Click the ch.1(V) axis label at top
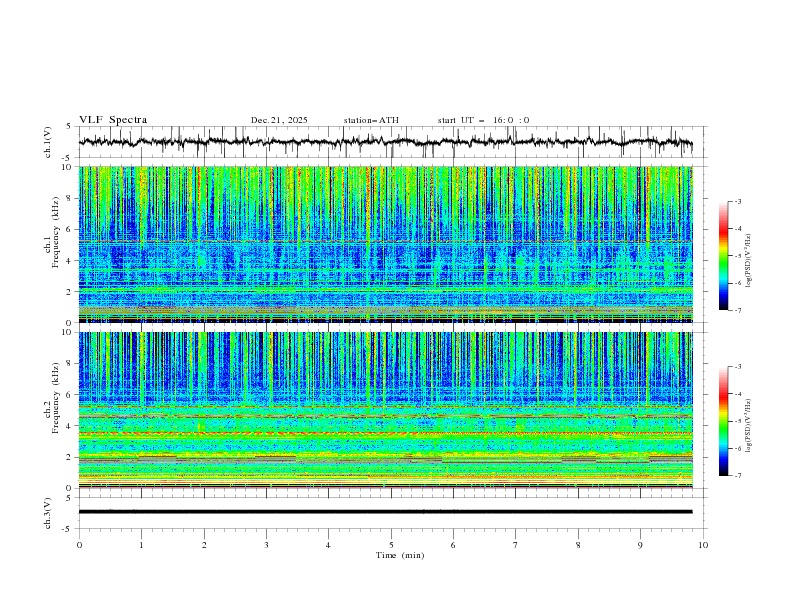 tap(49, 143)
